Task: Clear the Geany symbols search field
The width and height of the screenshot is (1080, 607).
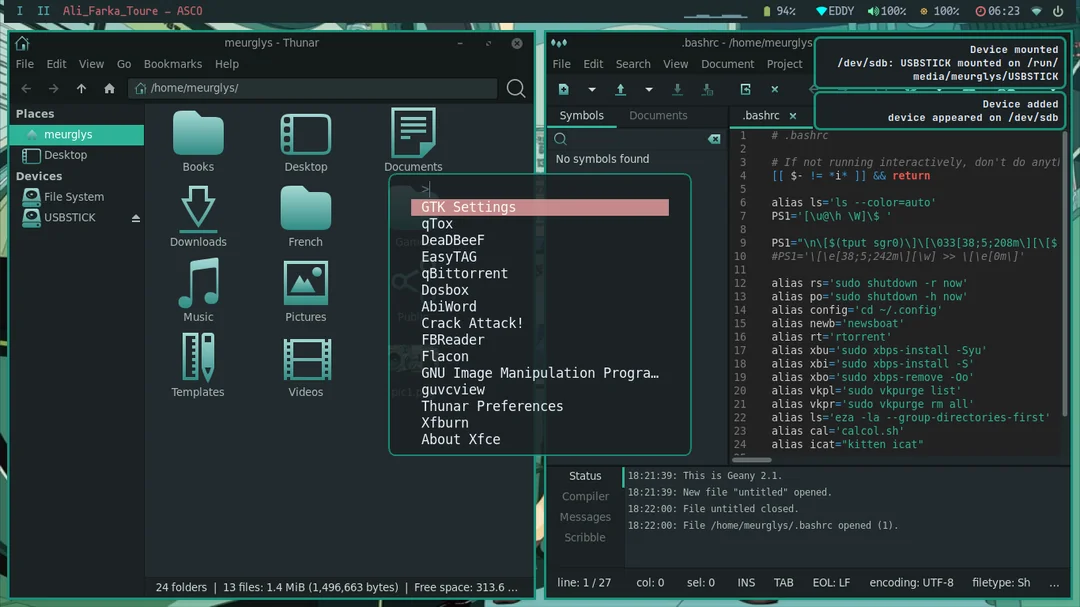Action: pyautogui.click(x=714, y=139)
